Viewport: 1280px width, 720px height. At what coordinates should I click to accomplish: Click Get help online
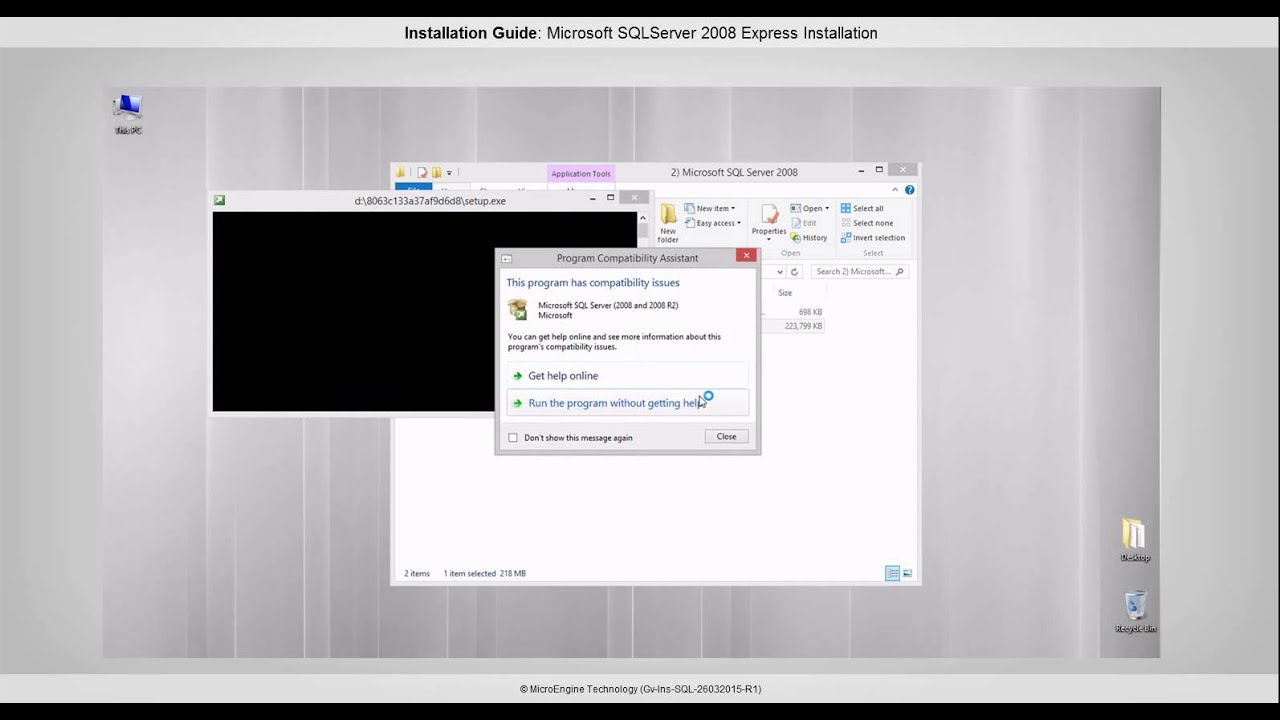click(x=628, y=375)
